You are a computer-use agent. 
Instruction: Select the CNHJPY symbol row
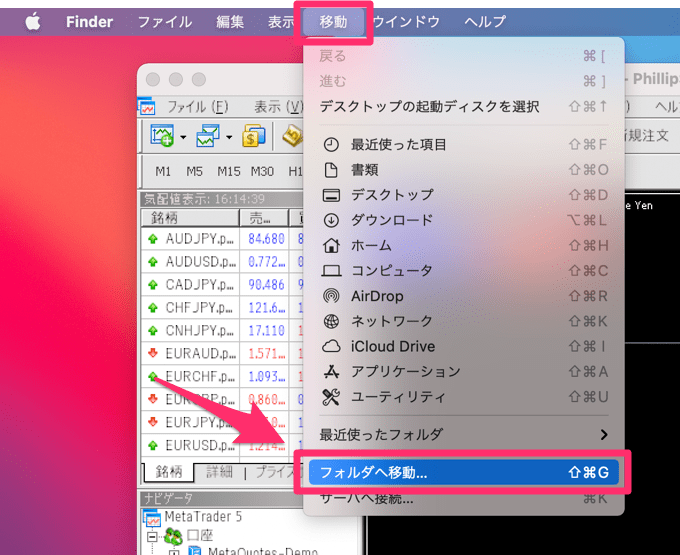click(222, 331)
